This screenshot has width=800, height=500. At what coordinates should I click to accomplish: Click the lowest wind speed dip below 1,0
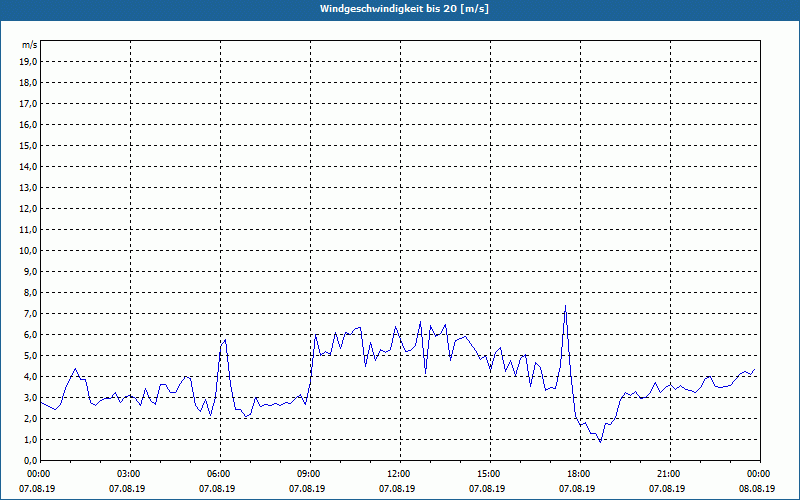point(601,442)
